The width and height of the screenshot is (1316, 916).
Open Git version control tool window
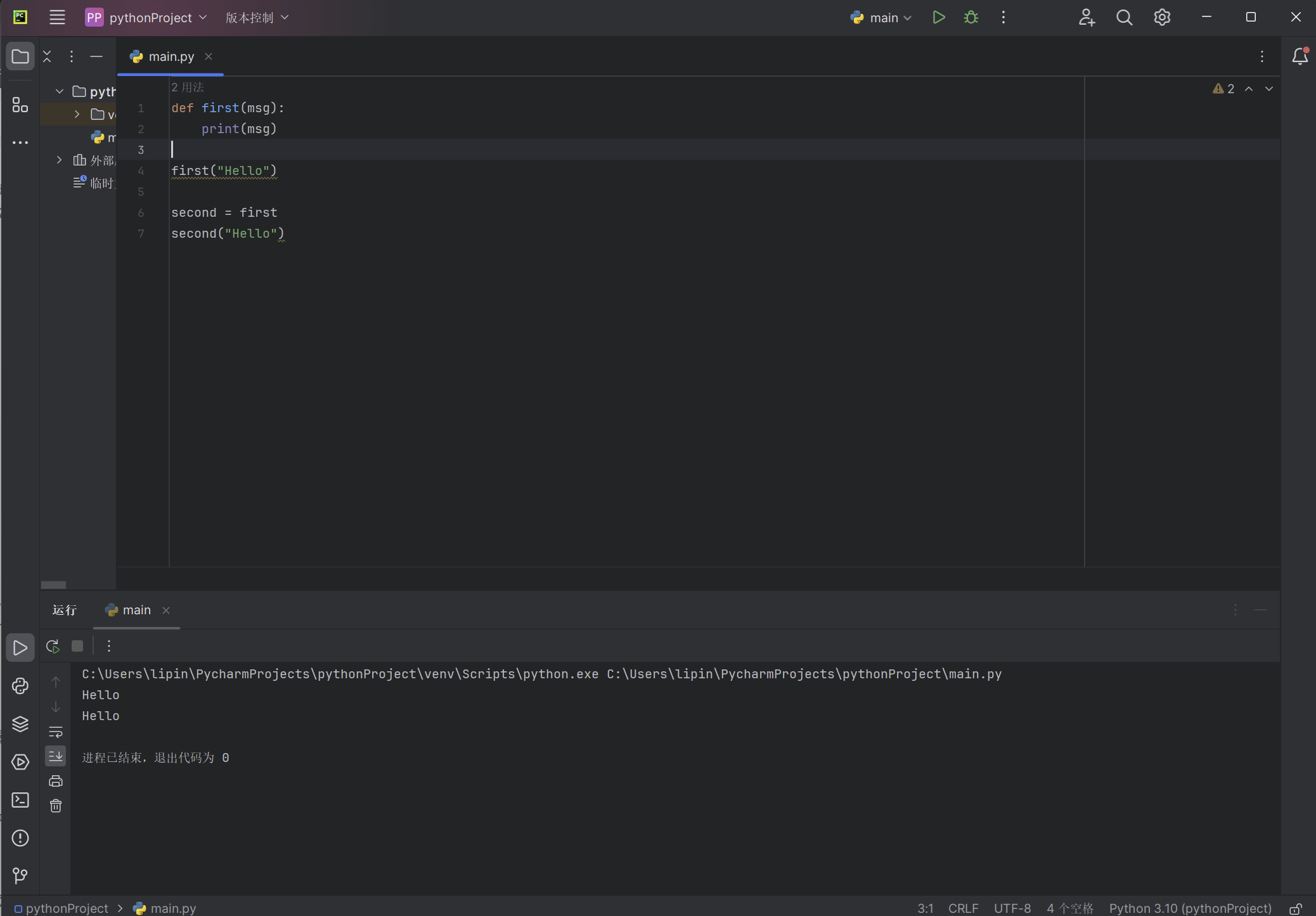pos(20,876)
